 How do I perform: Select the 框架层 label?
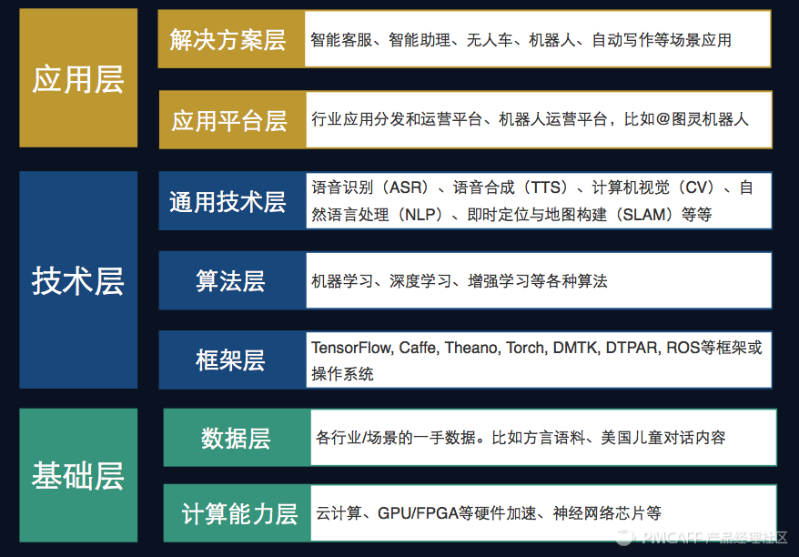[232, 360]
